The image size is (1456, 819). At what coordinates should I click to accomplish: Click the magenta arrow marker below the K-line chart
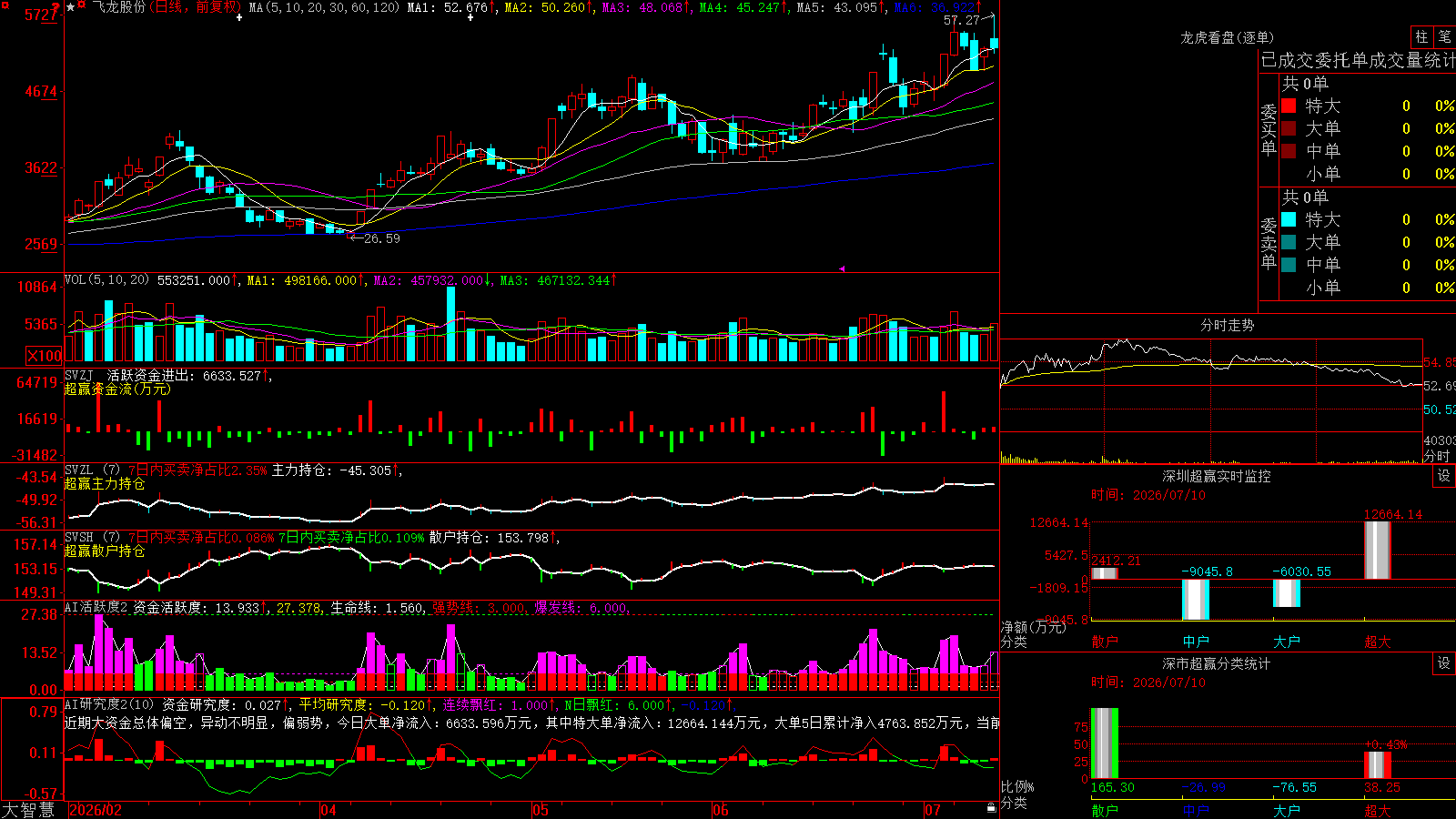point(841,268)
